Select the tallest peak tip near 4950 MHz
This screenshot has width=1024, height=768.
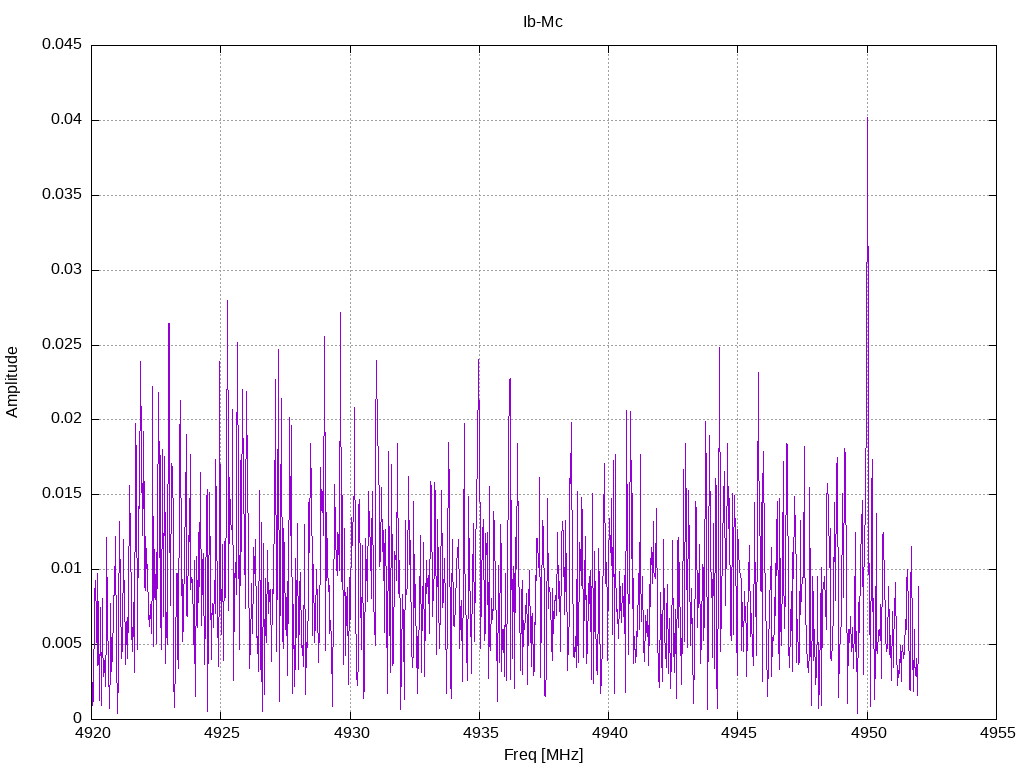click(867, 119)
